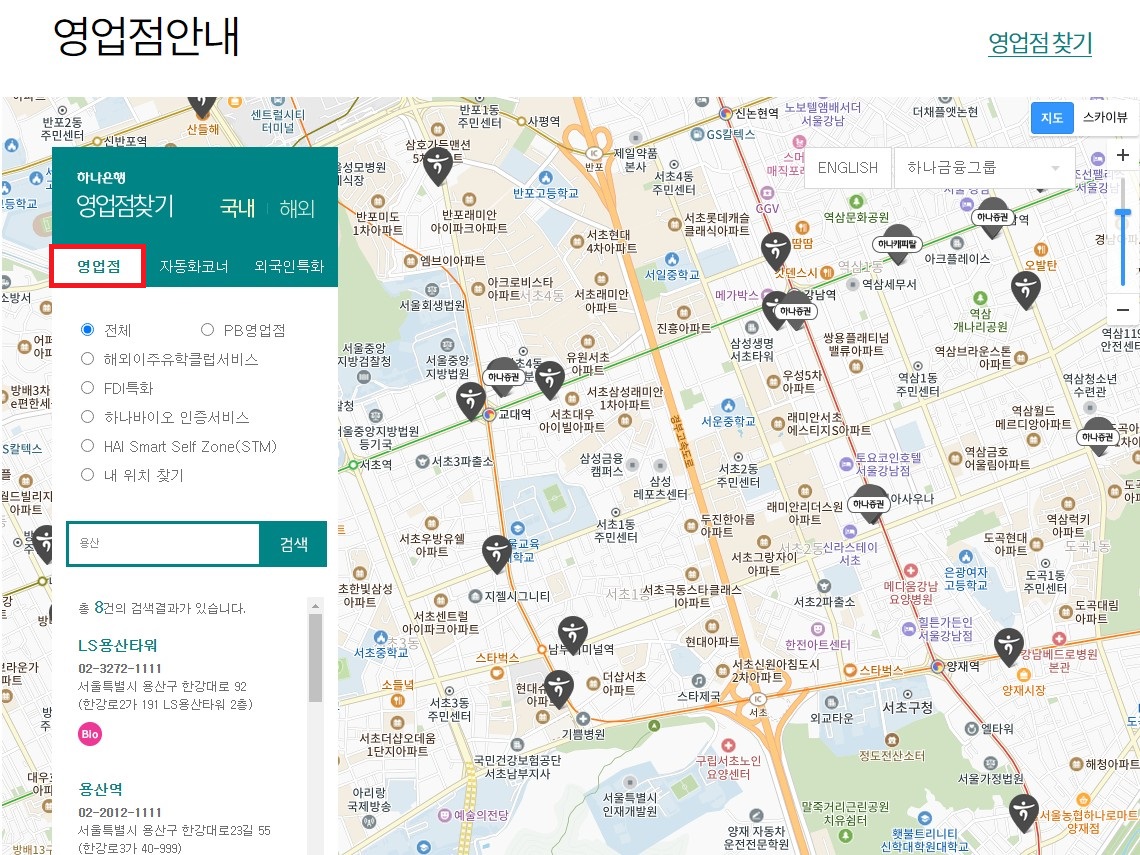Image resolution: width=1140 pixels, height=855 pixels.
Task: Select 하나바이오 인증서비스 option
Action: [x=87, y=417]
